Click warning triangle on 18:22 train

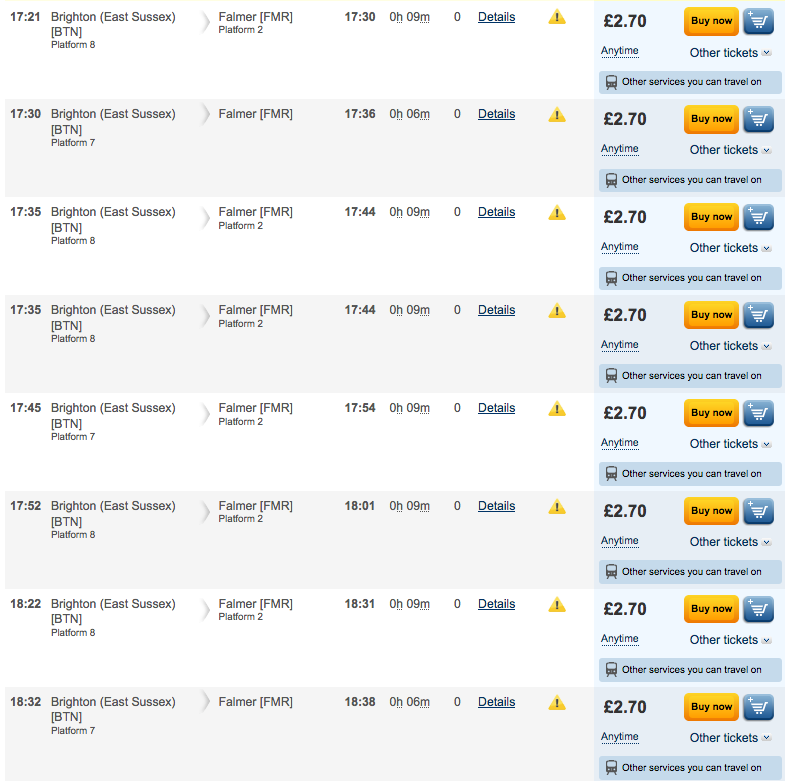pyautogui.click(x=557, y=605)
